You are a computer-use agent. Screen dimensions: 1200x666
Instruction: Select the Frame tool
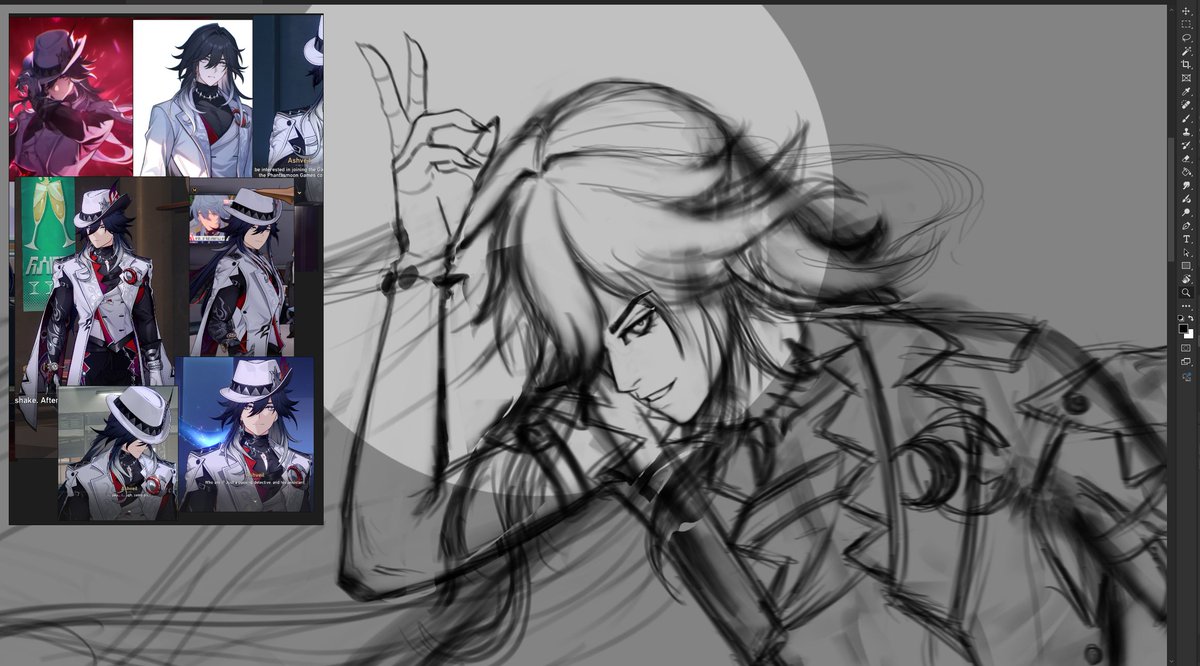tap(1186, 77)
